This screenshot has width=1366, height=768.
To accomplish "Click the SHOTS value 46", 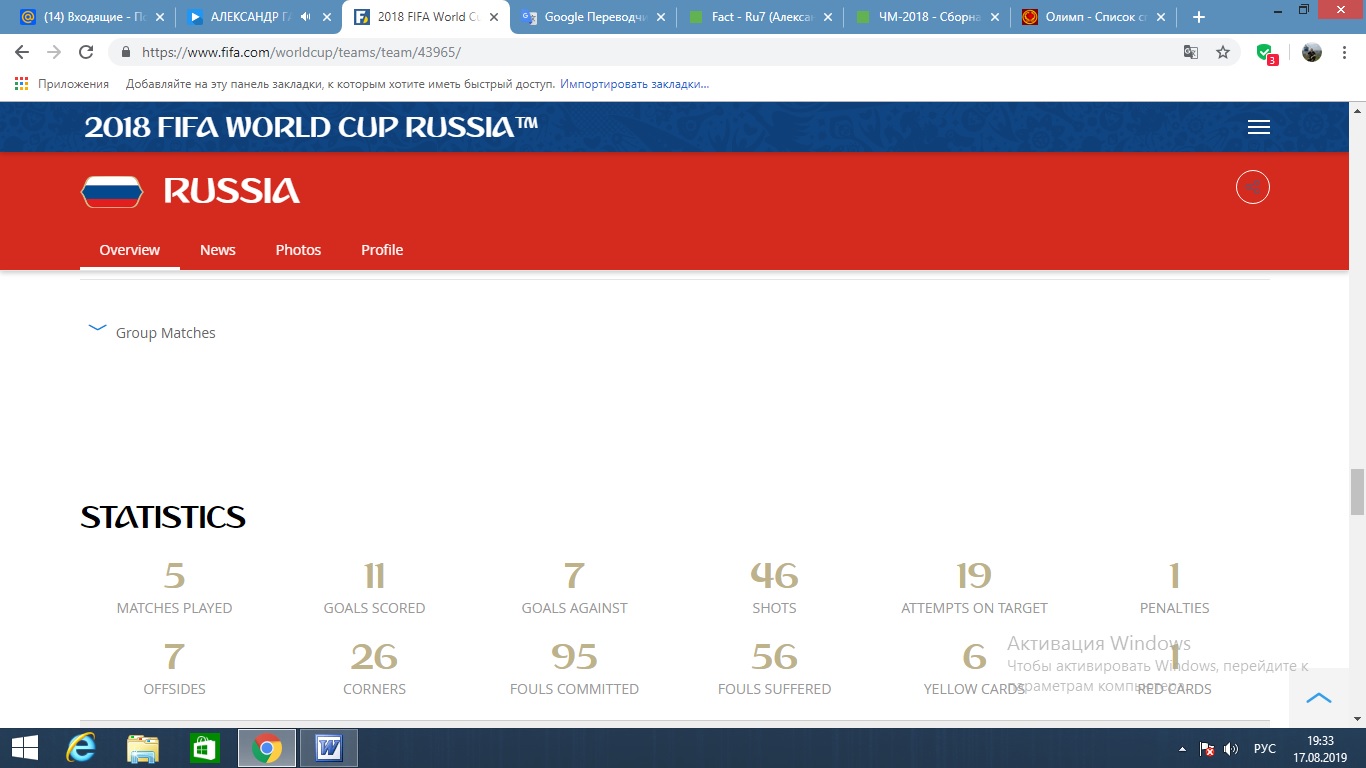I will pyautogui.click(x=774, y=576).
